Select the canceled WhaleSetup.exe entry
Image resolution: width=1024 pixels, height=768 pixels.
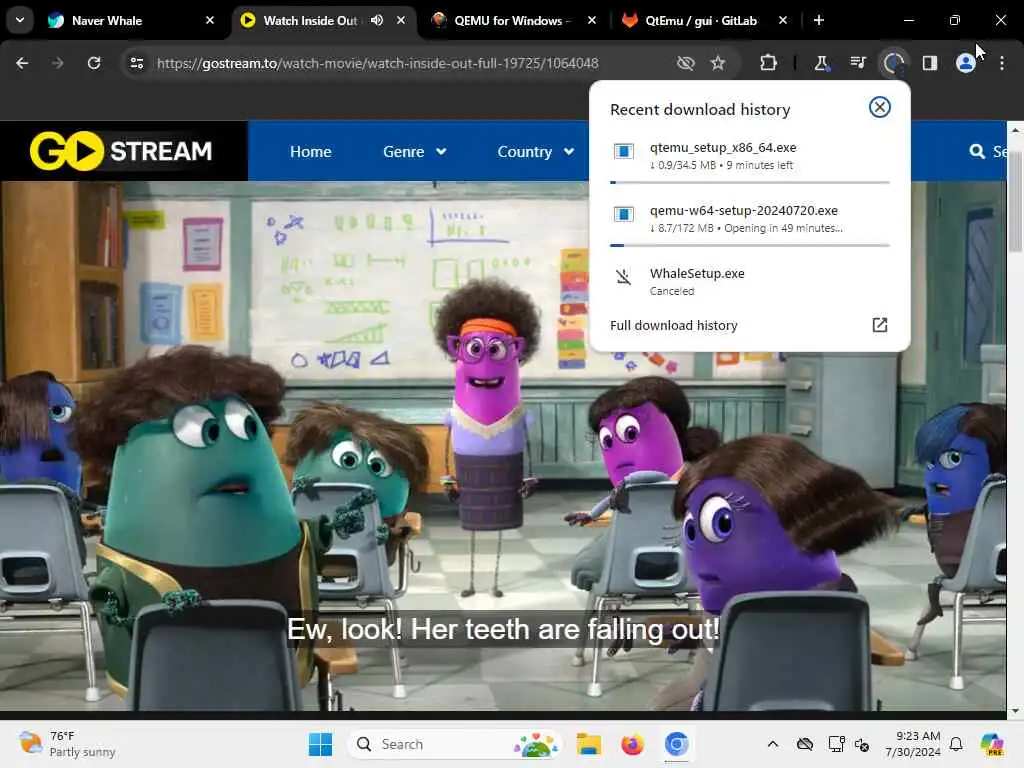(x=750, y=281)
